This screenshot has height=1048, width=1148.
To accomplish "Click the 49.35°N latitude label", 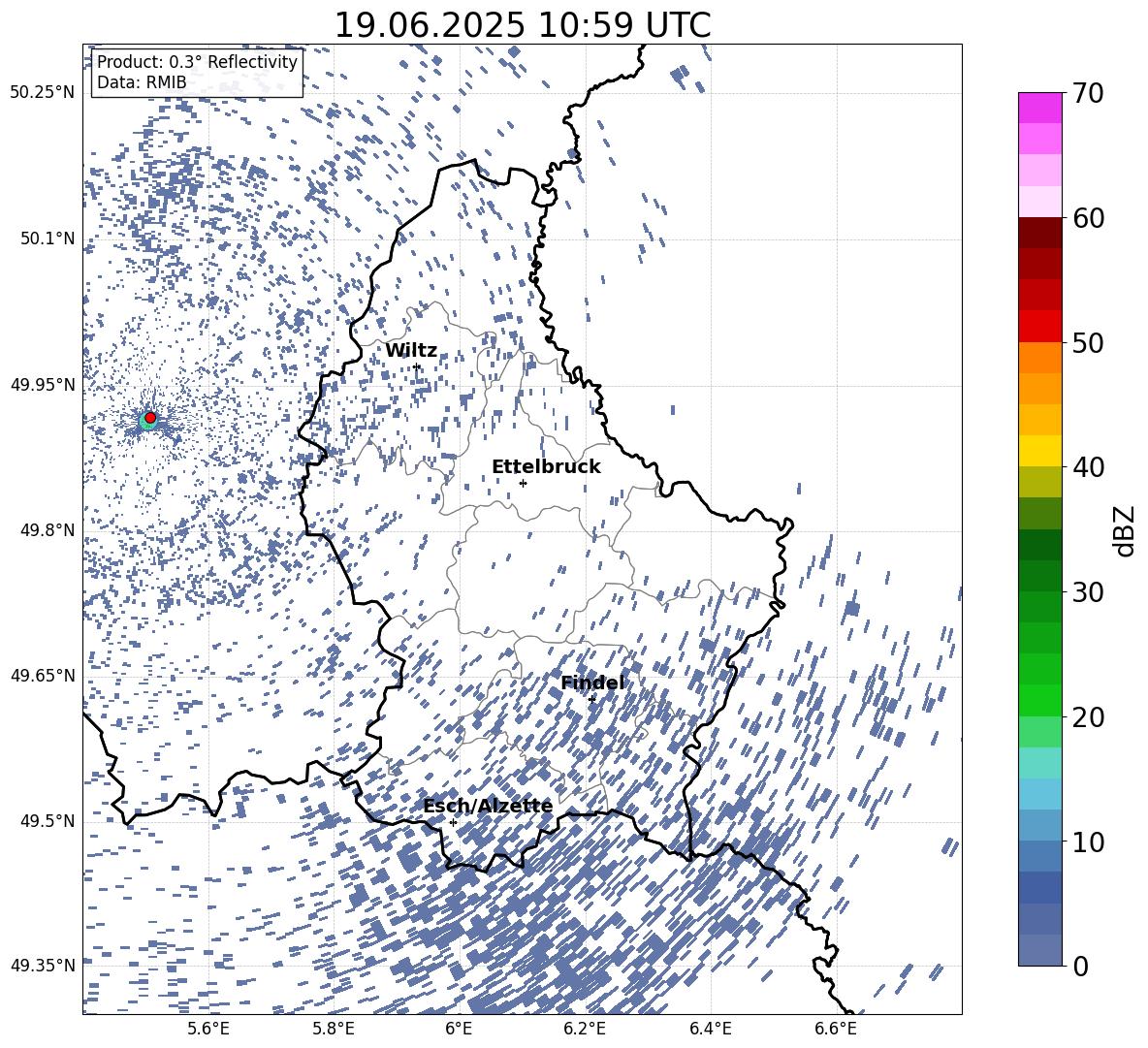I will point(43,966).
